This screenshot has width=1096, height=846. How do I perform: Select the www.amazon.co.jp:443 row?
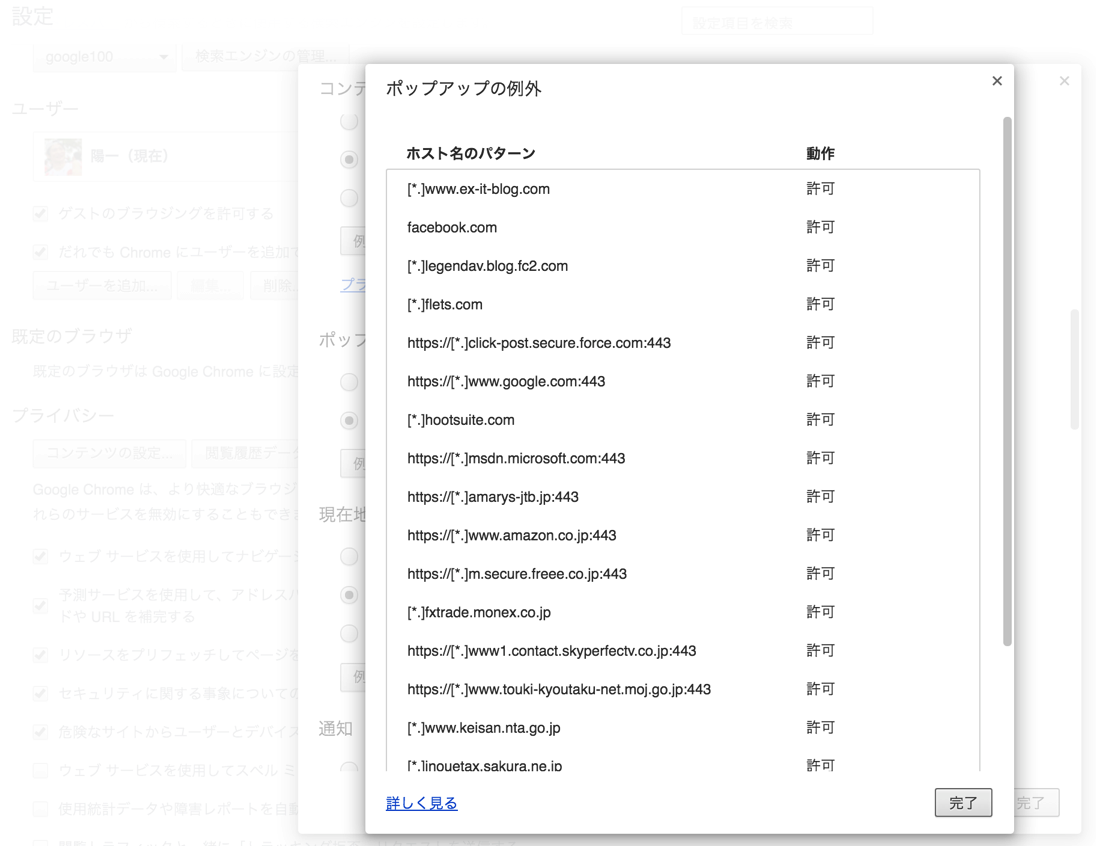683,535
